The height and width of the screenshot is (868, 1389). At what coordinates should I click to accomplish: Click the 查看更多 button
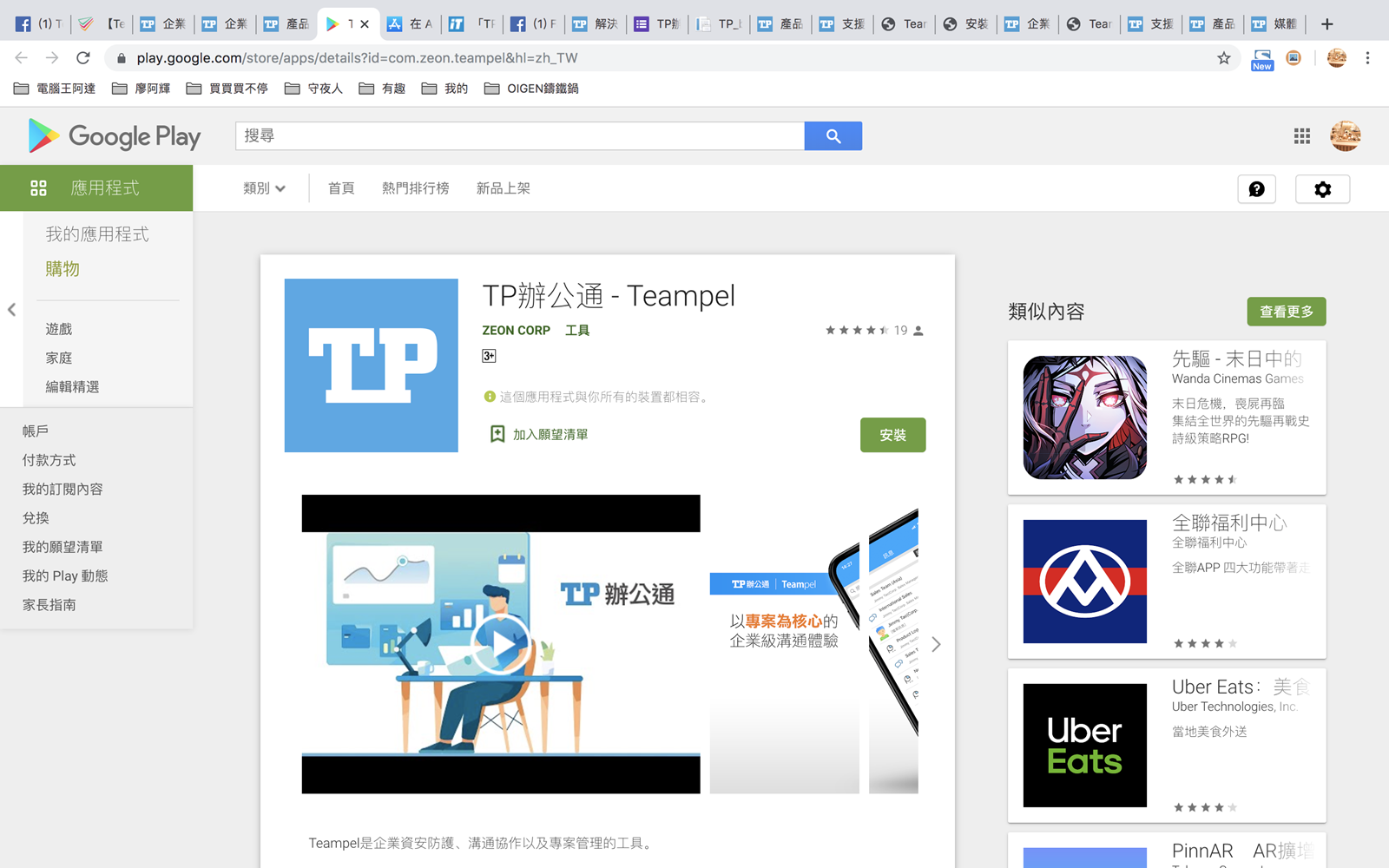1286,312
